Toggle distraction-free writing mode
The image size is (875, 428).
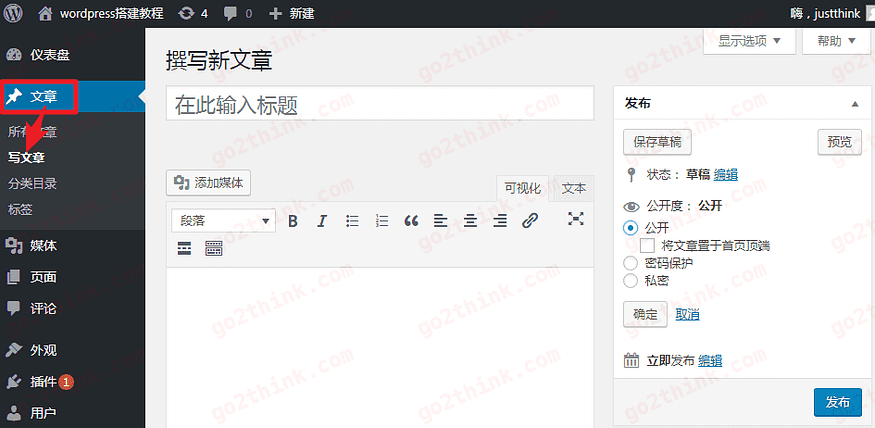tap(575, 219)
